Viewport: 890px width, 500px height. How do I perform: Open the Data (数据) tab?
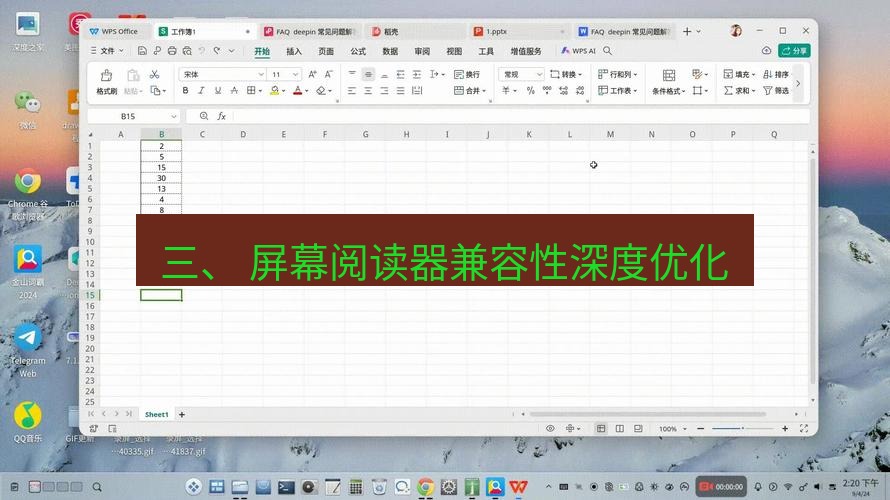(x=390, y=51)
